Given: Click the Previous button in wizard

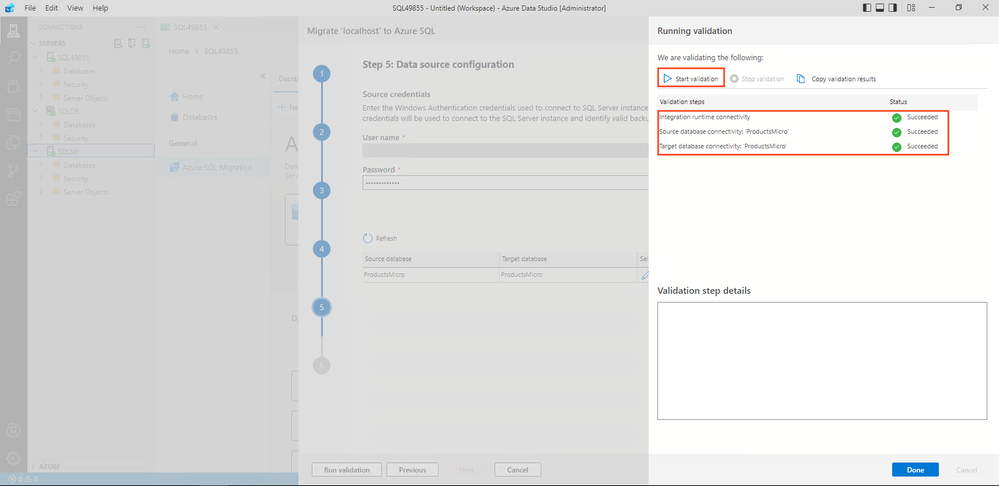Looking at the screenshot, I should [412, 469].
